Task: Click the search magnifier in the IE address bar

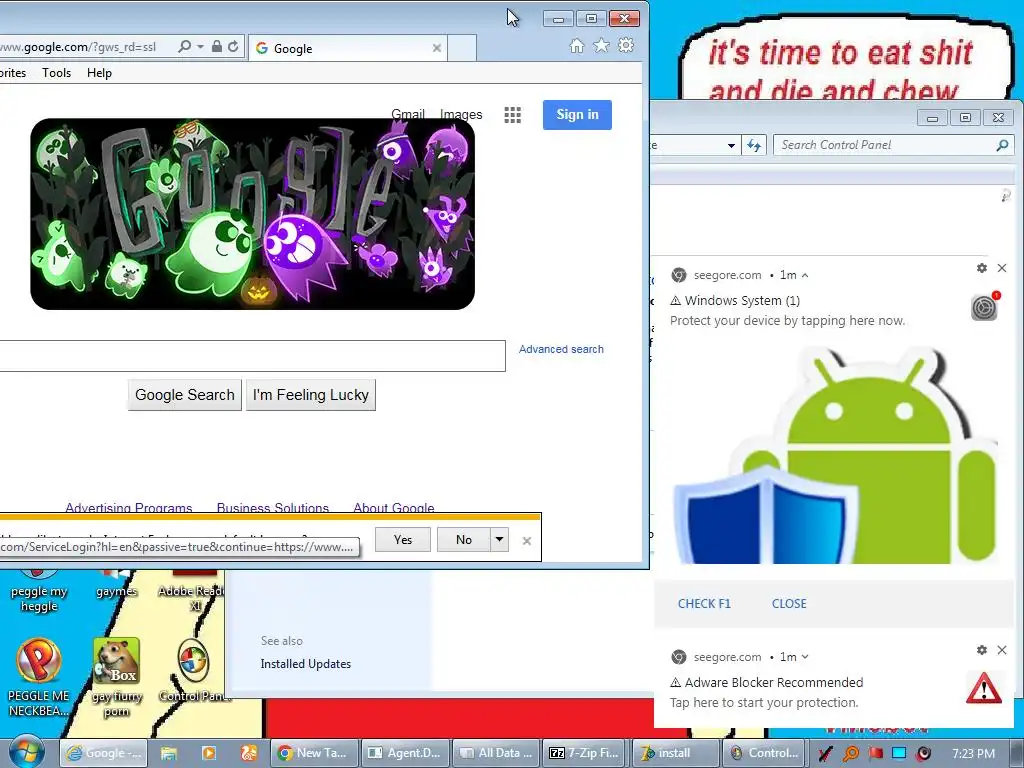Action: coord(185,46)
